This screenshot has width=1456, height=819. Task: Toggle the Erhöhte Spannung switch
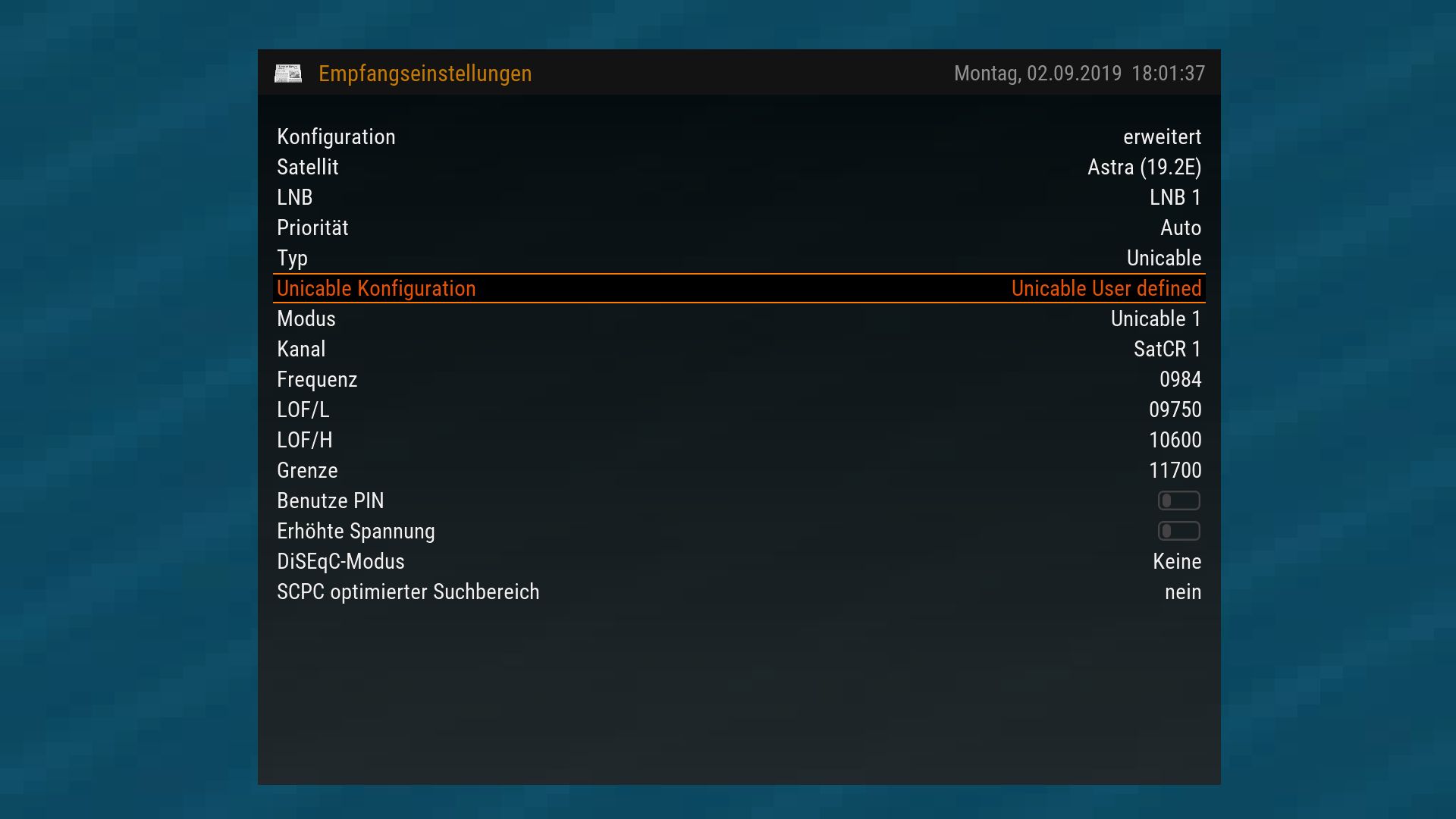(x=1178, y=531)
